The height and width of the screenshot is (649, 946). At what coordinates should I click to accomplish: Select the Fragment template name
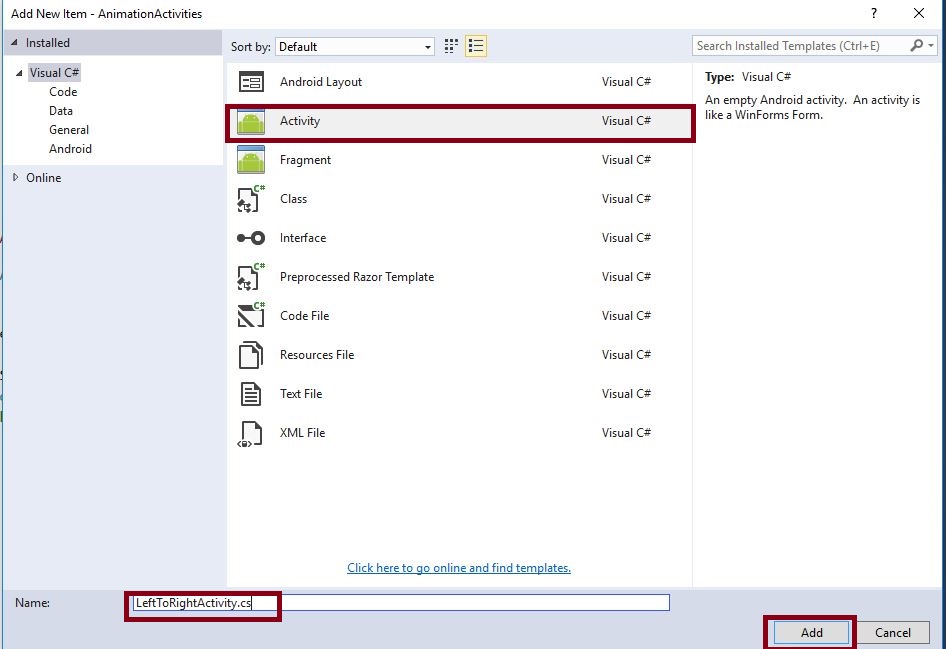(305, 160)
